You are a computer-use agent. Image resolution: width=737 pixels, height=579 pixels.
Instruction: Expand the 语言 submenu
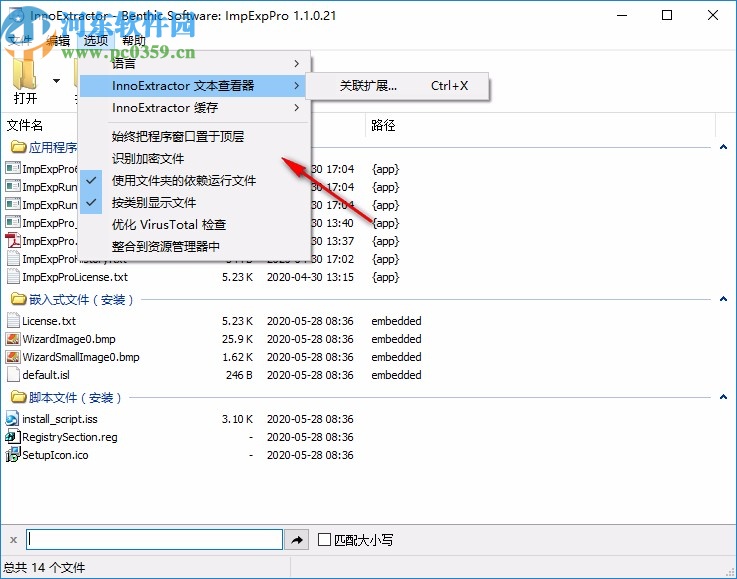[195, 63]
